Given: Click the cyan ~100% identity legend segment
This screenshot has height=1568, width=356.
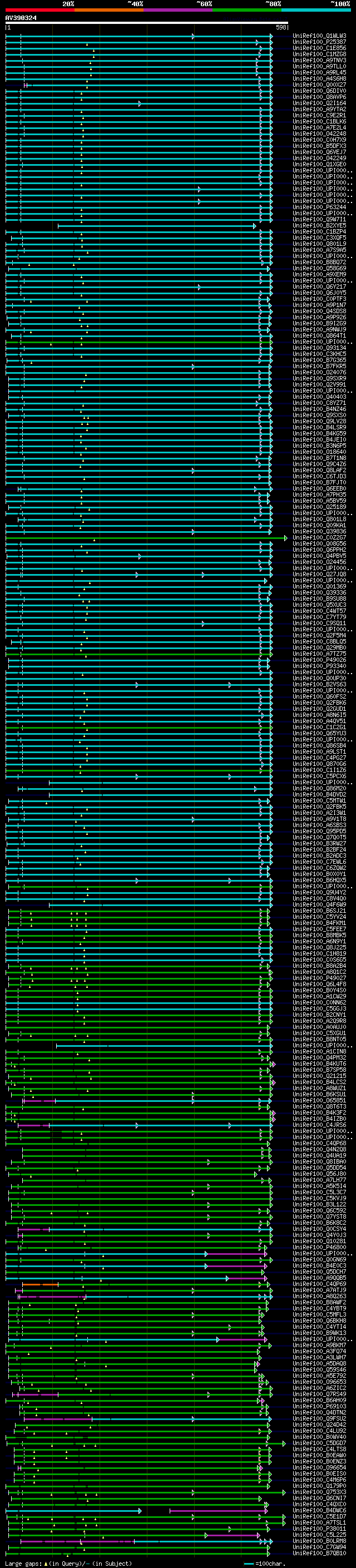Looking at the screenshot, I should (315, 10).
